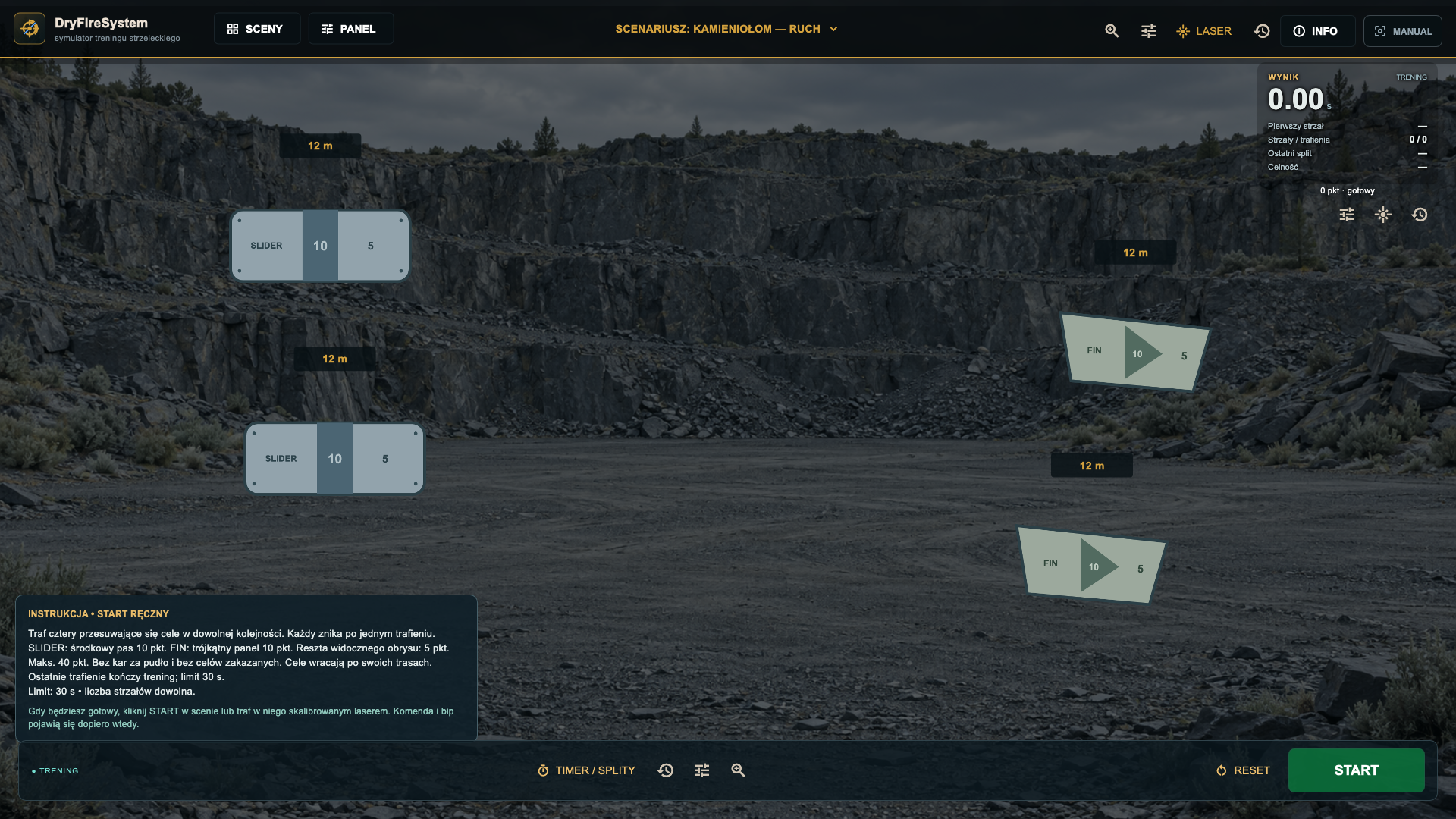Click the 12 m label above upper FIN target
The width and height of the screenshot is (1456, 819).
[x=1135, y=253]
